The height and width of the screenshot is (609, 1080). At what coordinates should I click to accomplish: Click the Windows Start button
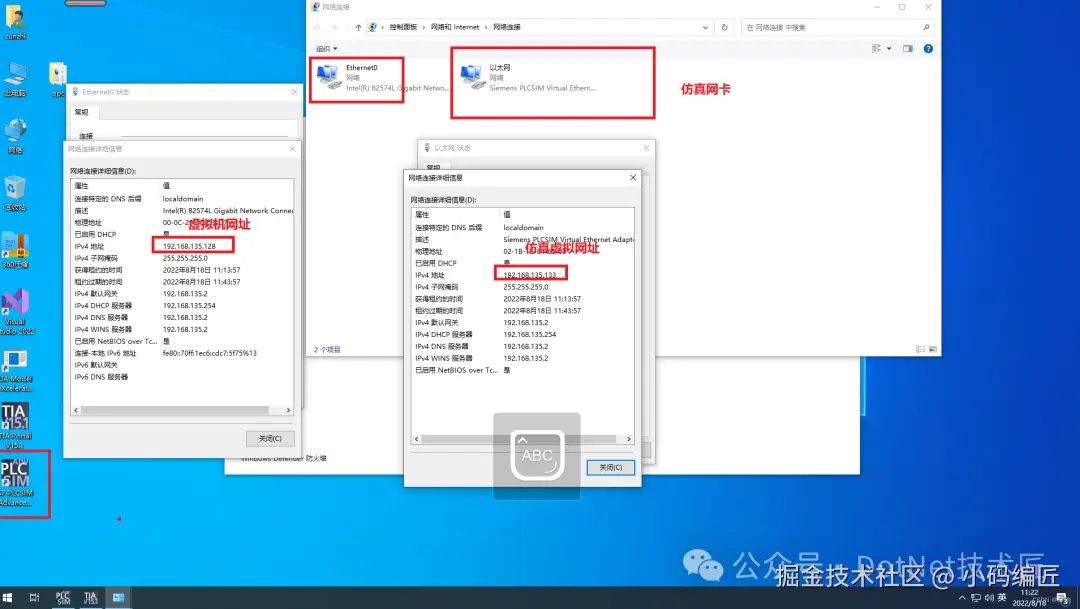[8, 597]
